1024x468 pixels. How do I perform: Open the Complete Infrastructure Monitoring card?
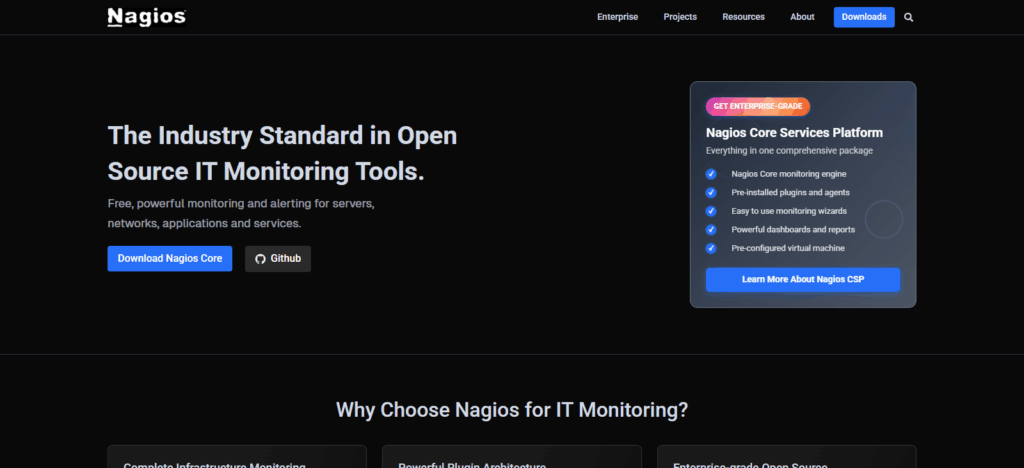[x=236, y=458]
